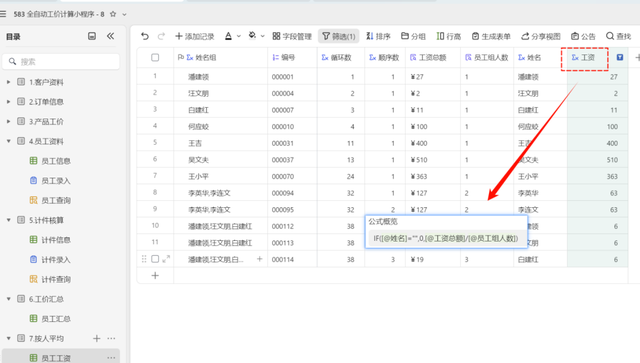Add a new item under 7.按人平均
Image resolution: width=640 pixels, height=363 pixels.
click(97, 338)
